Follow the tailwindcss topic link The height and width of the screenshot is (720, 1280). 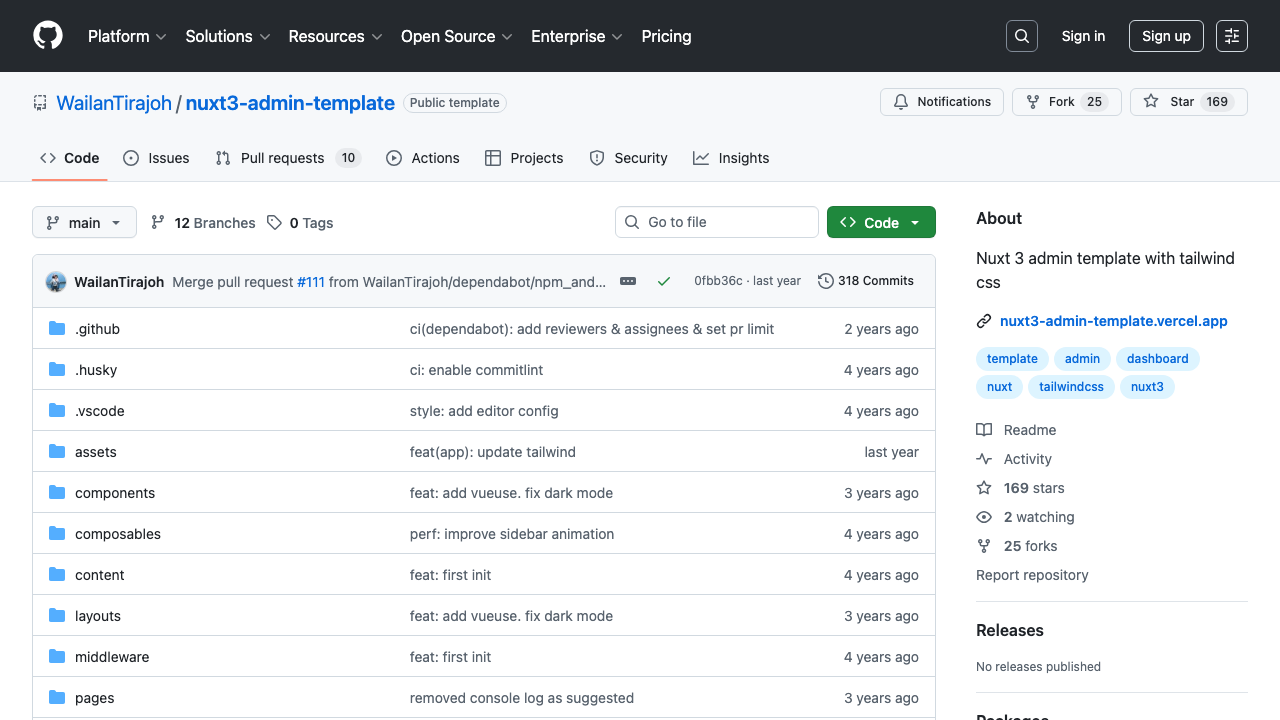(1071, 387)
